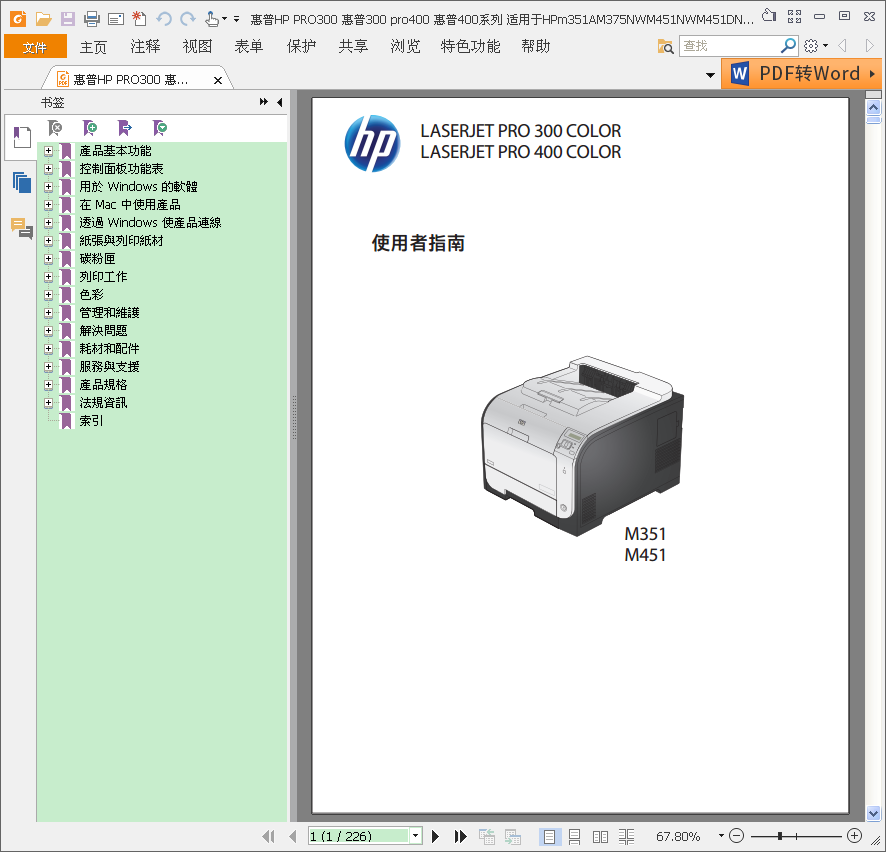Viewport: 886px width, 852px height.
Task: Expand bookmark panel with double arrow
Action: point(263,102)
